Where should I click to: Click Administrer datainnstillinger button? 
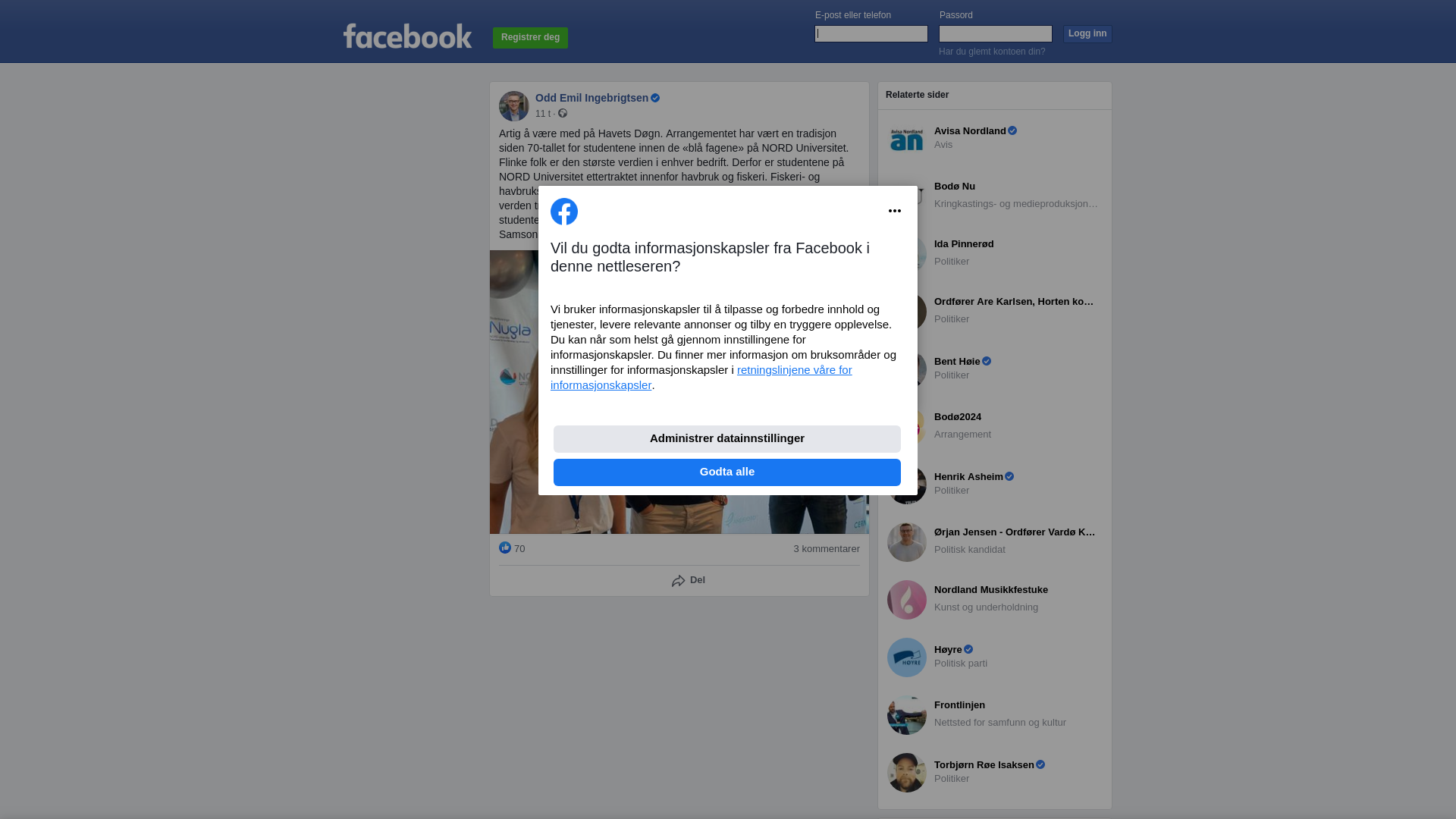[727, 439]
